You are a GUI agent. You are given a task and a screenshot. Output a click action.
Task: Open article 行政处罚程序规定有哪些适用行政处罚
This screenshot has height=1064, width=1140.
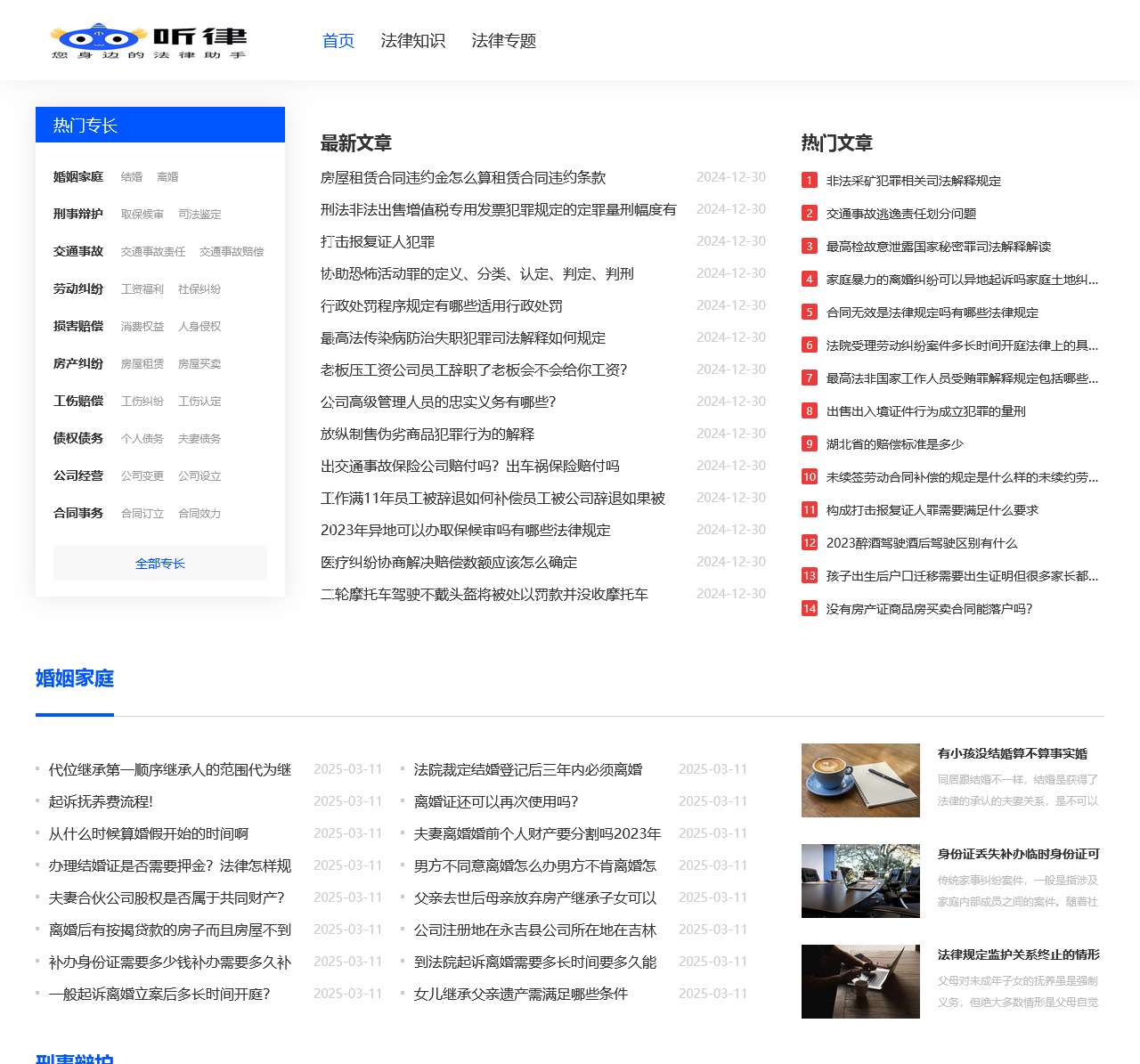(x=442, y=306)
